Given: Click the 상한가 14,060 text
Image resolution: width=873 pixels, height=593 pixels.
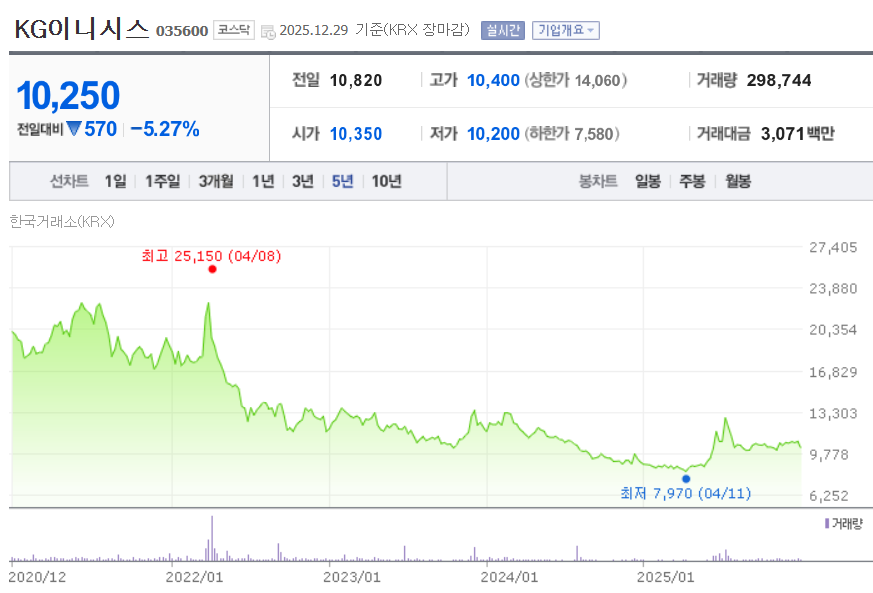Looking at the screenshot, I should click(x=576, y=81).
